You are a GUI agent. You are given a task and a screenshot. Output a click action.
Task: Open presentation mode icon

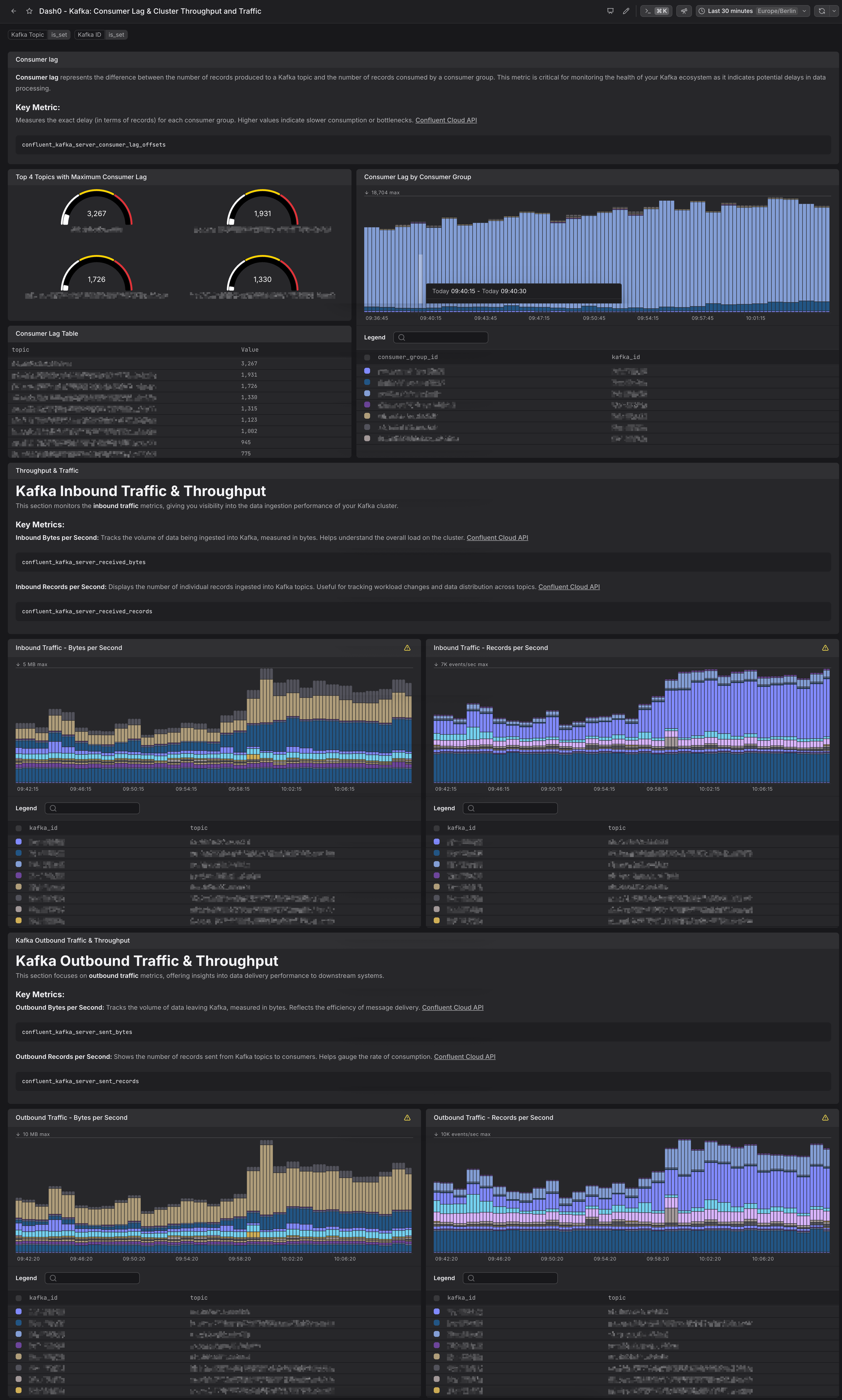click(x=610, y=11)
